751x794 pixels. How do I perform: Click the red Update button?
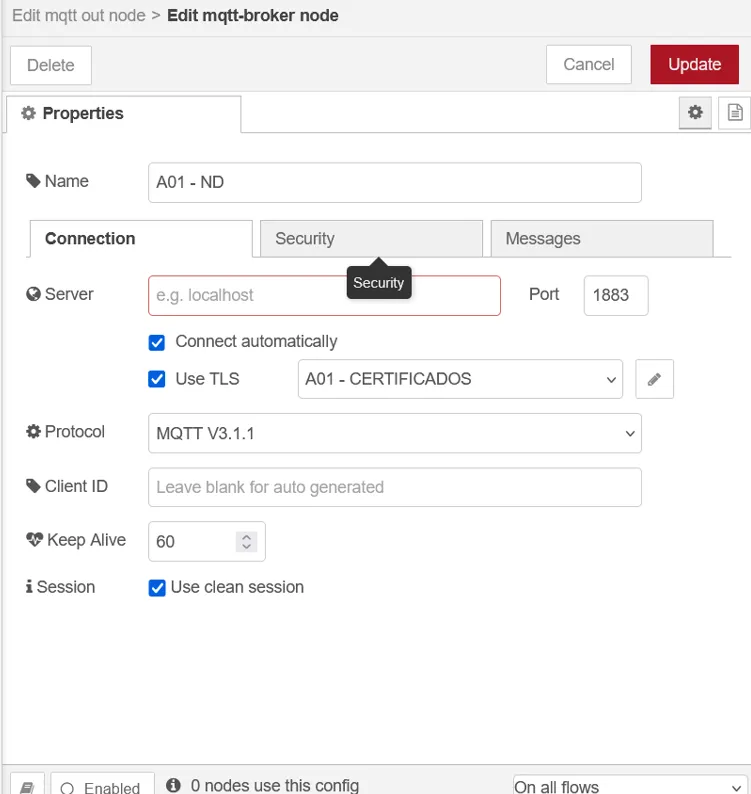694,65
